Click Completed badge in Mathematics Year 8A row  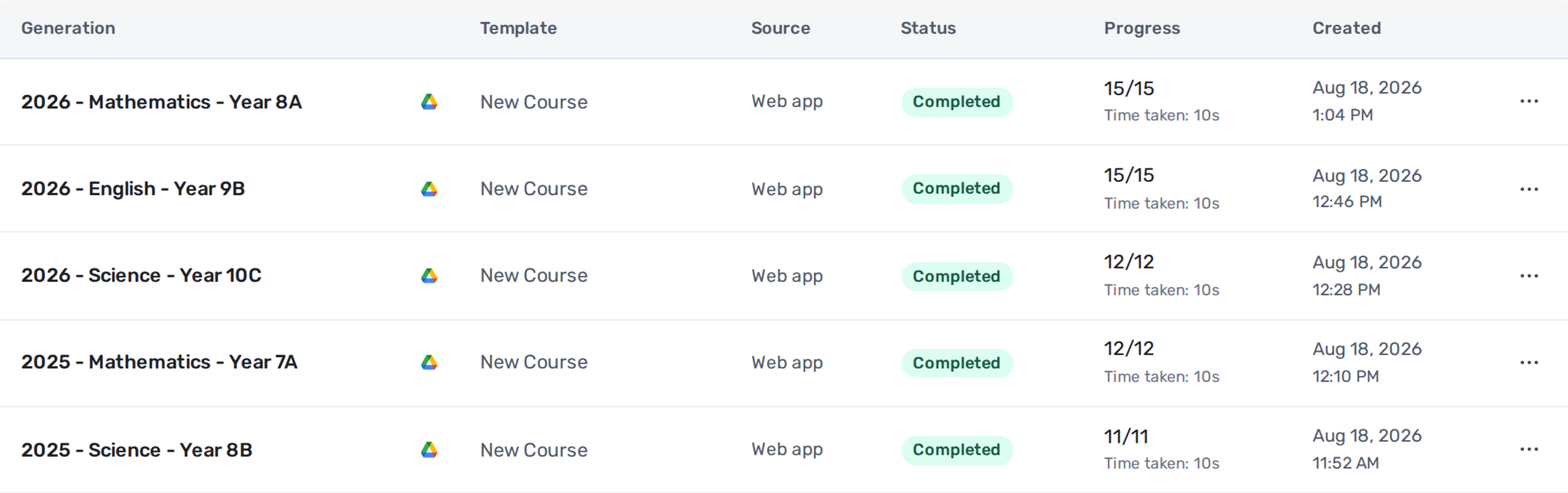957,102
